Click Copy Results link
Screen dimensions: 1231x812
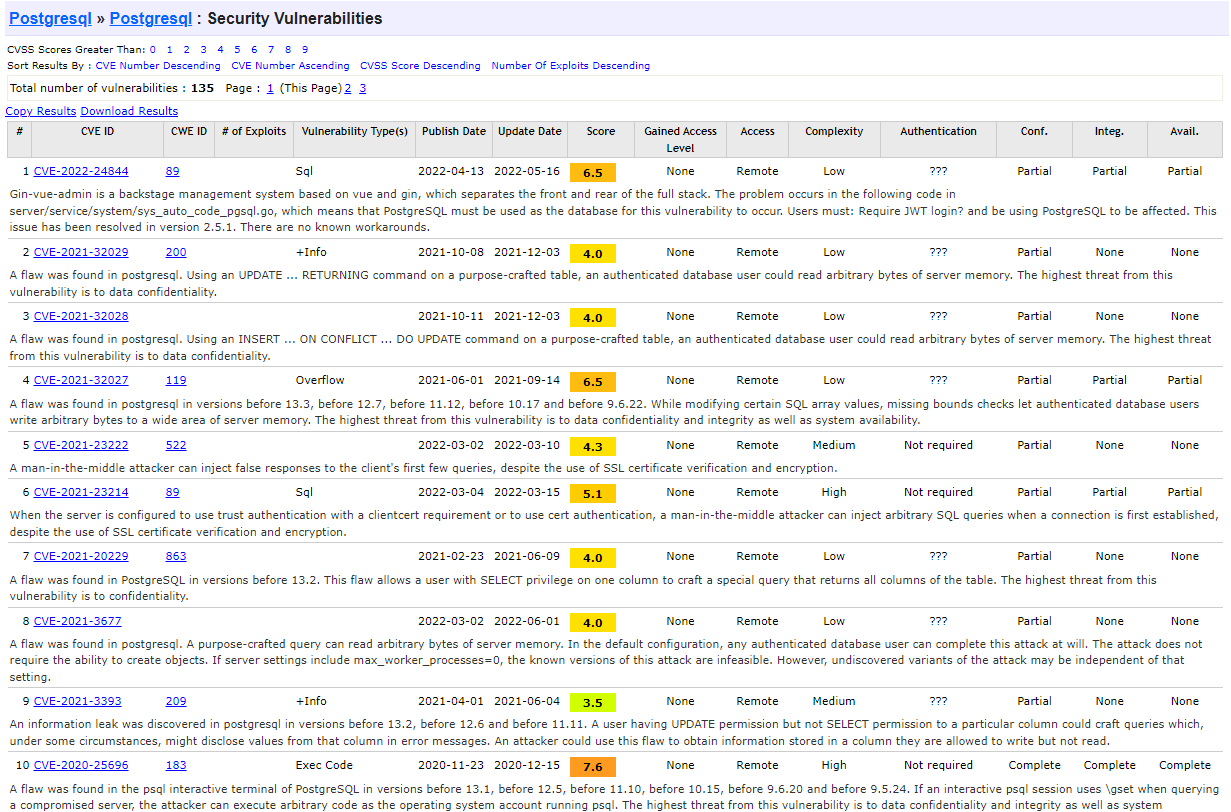pyautogui.click(x=41, y=111)
